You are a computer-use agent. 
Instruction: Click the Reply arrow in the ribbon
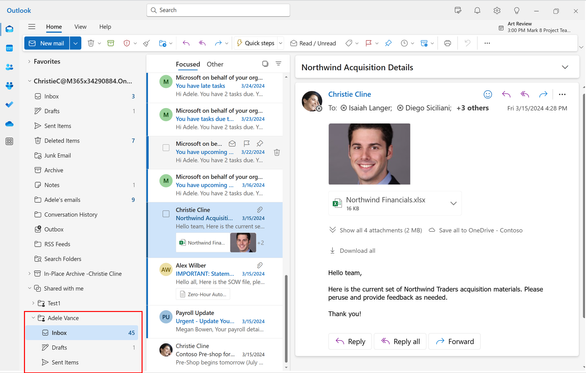[x=186, y=43]
